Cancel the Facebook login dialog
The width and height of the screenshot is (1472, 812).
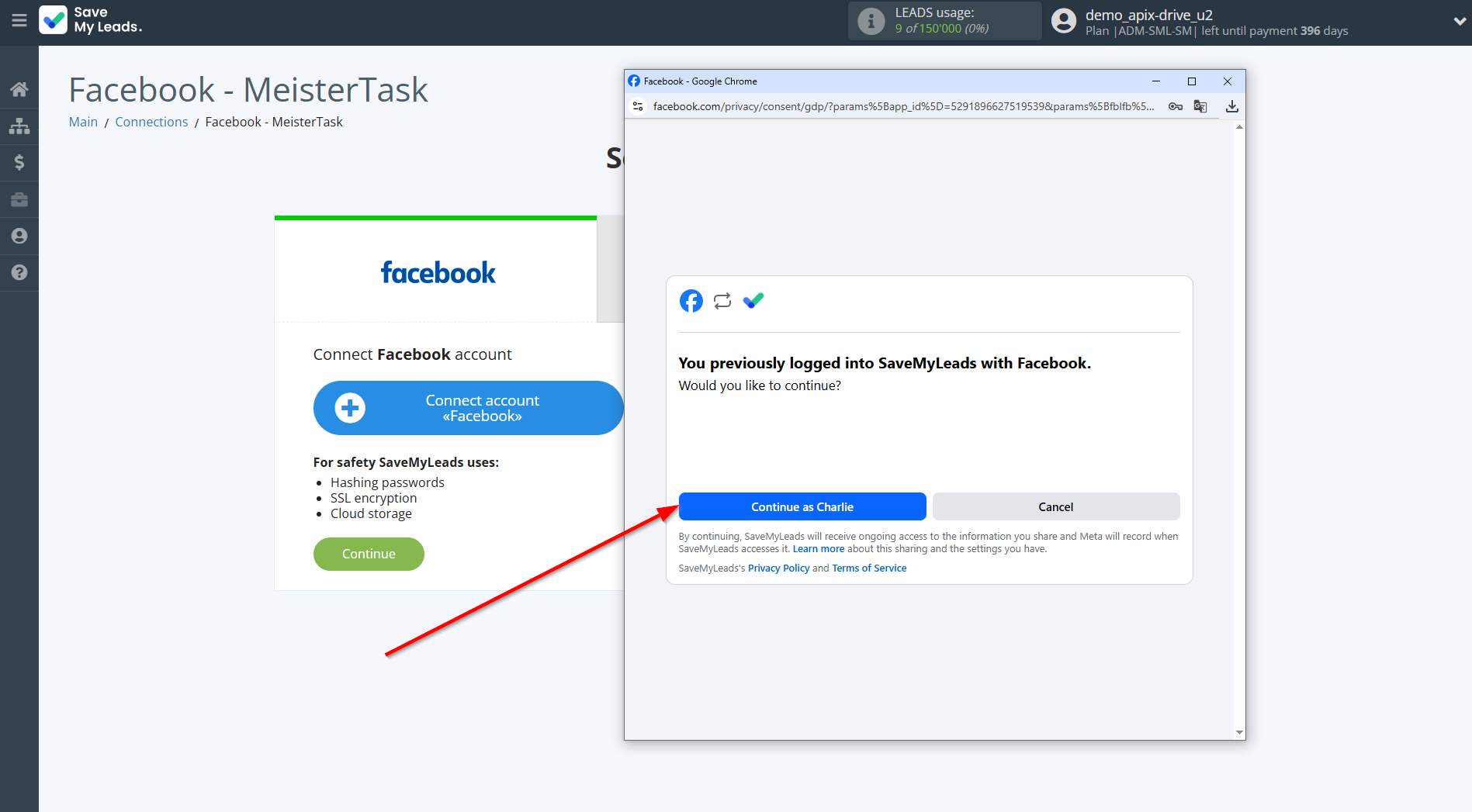(1055, 506)
